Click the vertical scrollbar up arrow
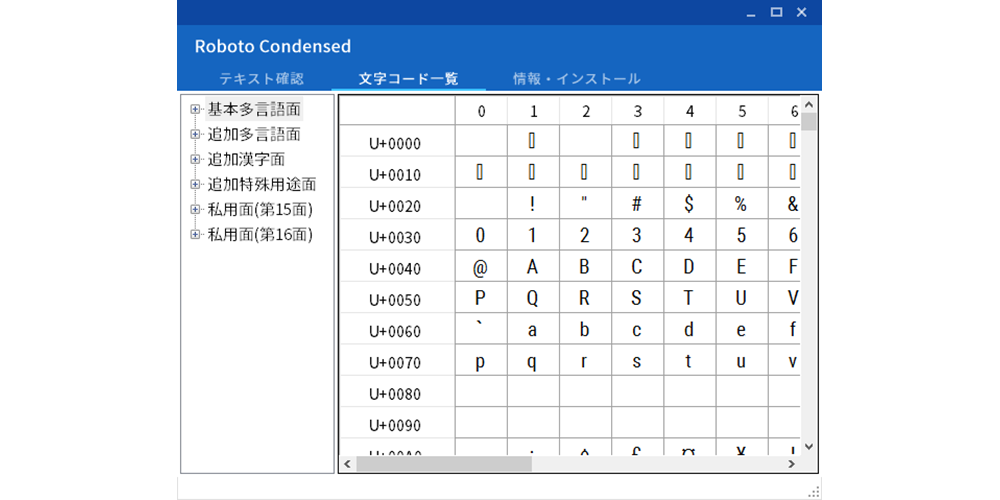 [x=809, y=105]
